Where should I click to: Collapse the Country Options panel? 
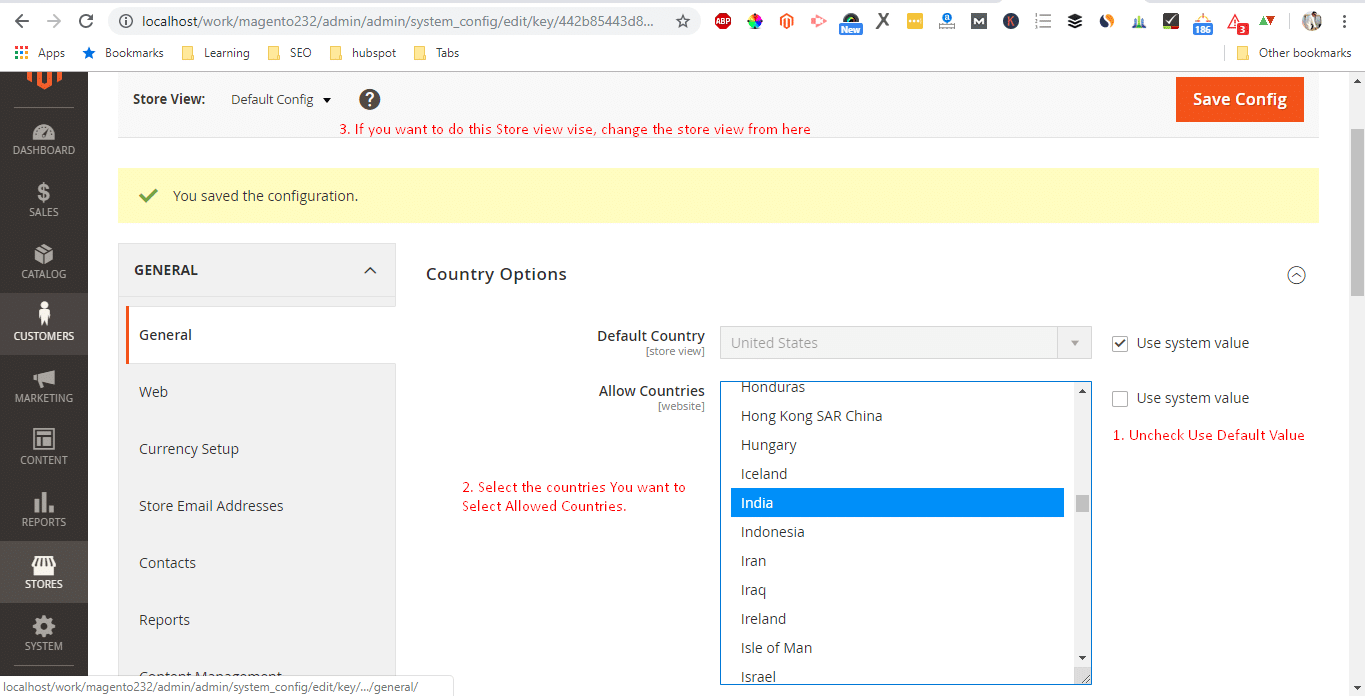point(1297,274)
